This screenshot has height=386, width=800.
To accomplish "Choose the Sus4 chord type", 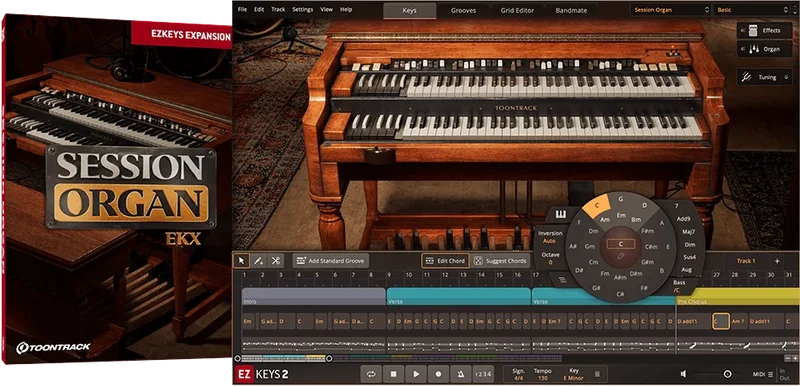I will click(689, 258).
